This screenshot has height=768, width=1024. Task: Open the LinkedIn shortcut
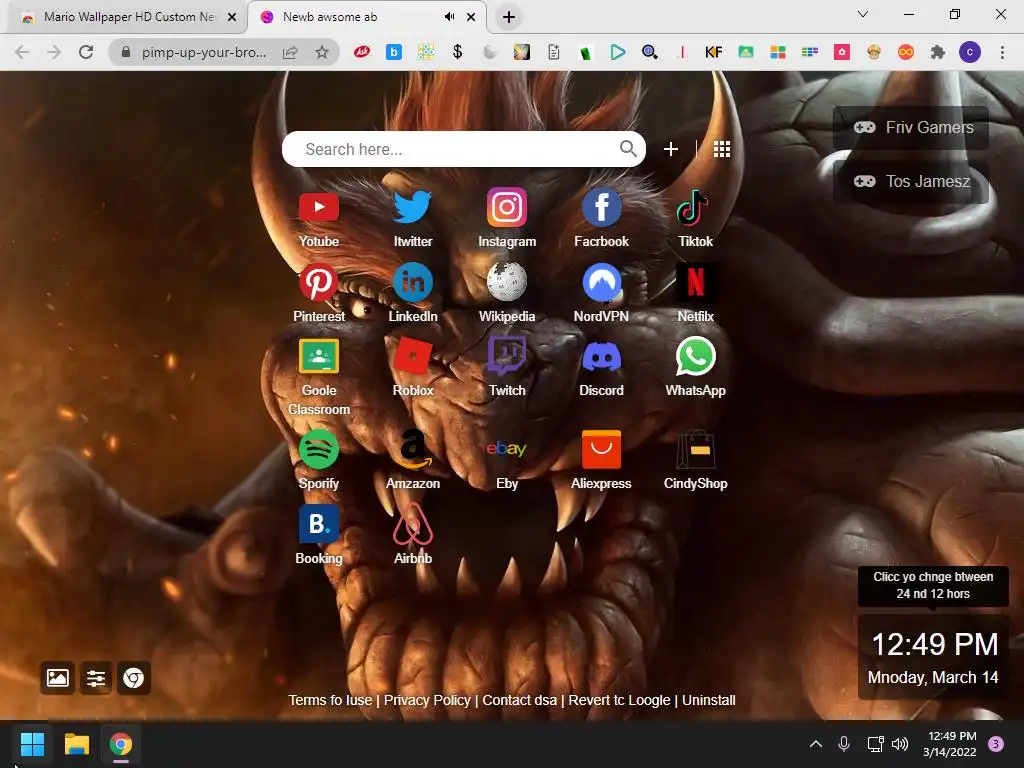[x=413, y=282]
